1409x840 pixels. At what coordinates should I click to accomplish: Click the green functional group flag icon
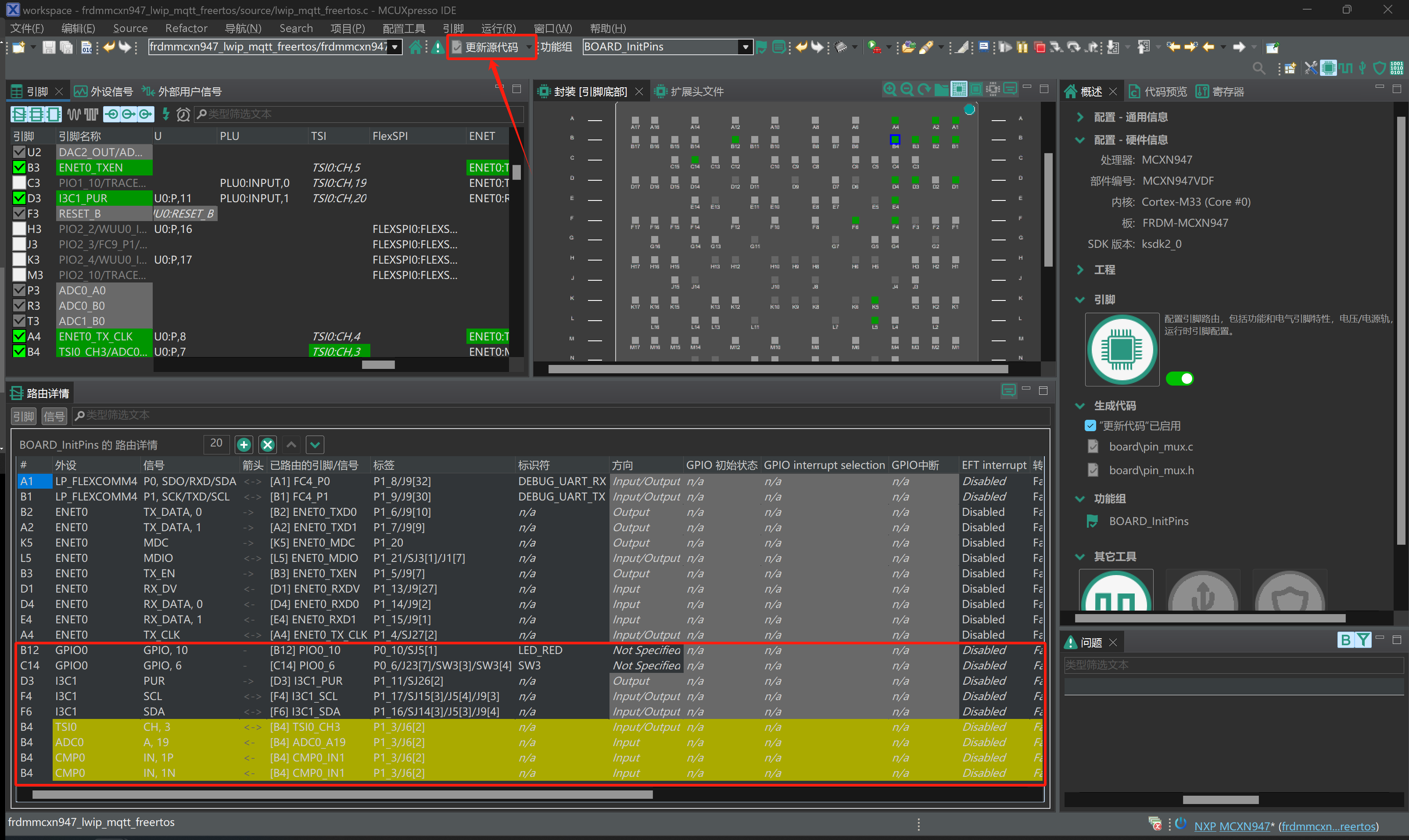point(761,47)
